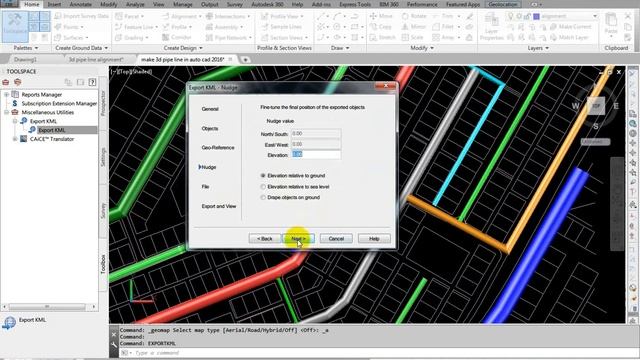Click the layer lightbulb on/off icon
This screenshot has width=640, height=360.
511,16
